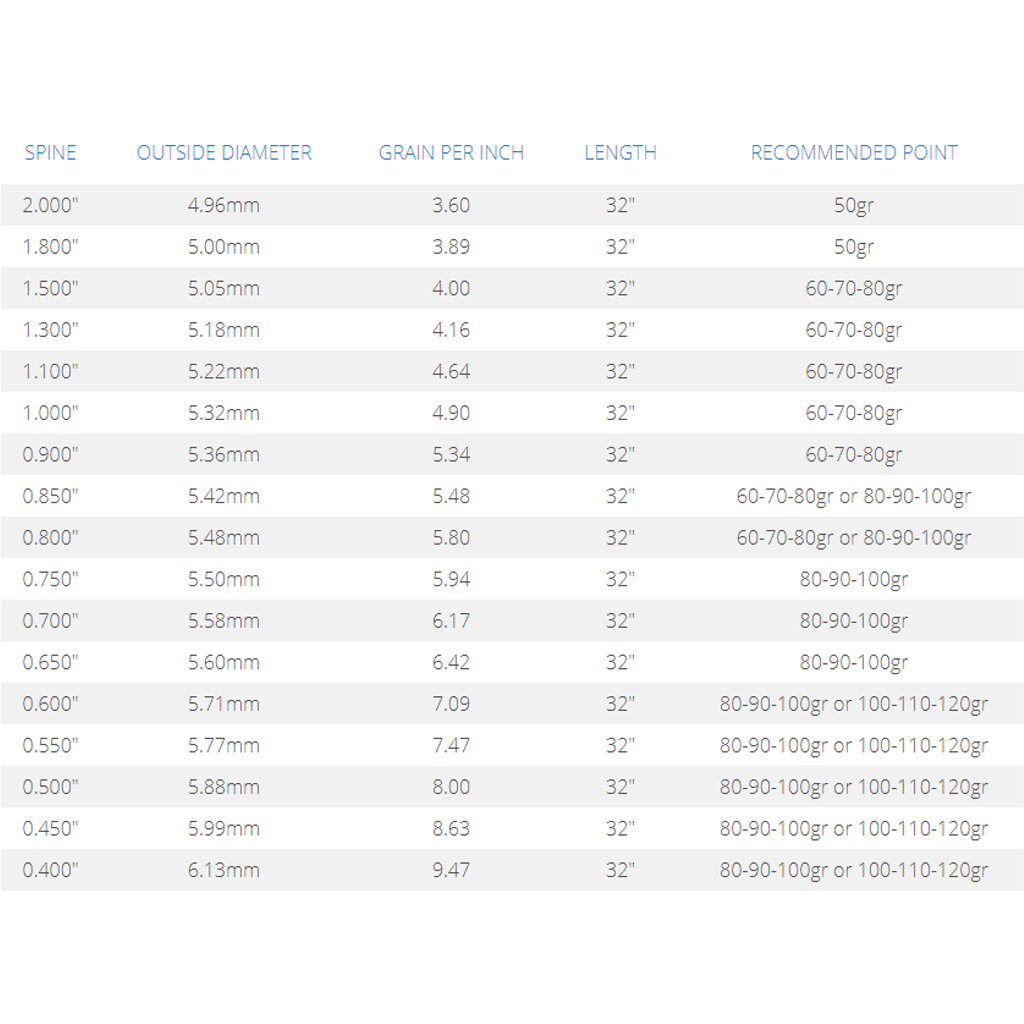
Task: Select the 1.500" spine cell
Action: click(x=50, y=288)
